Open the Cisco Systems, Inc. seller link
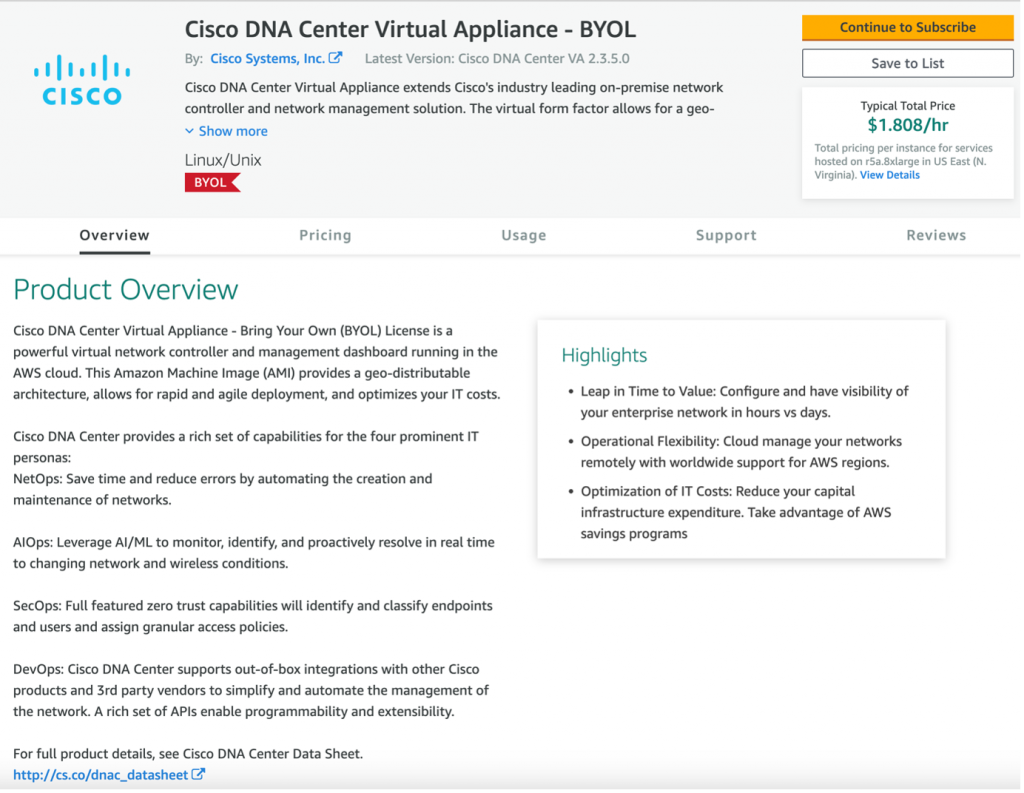Screen dimensions: 1024x793 point(268,58)
